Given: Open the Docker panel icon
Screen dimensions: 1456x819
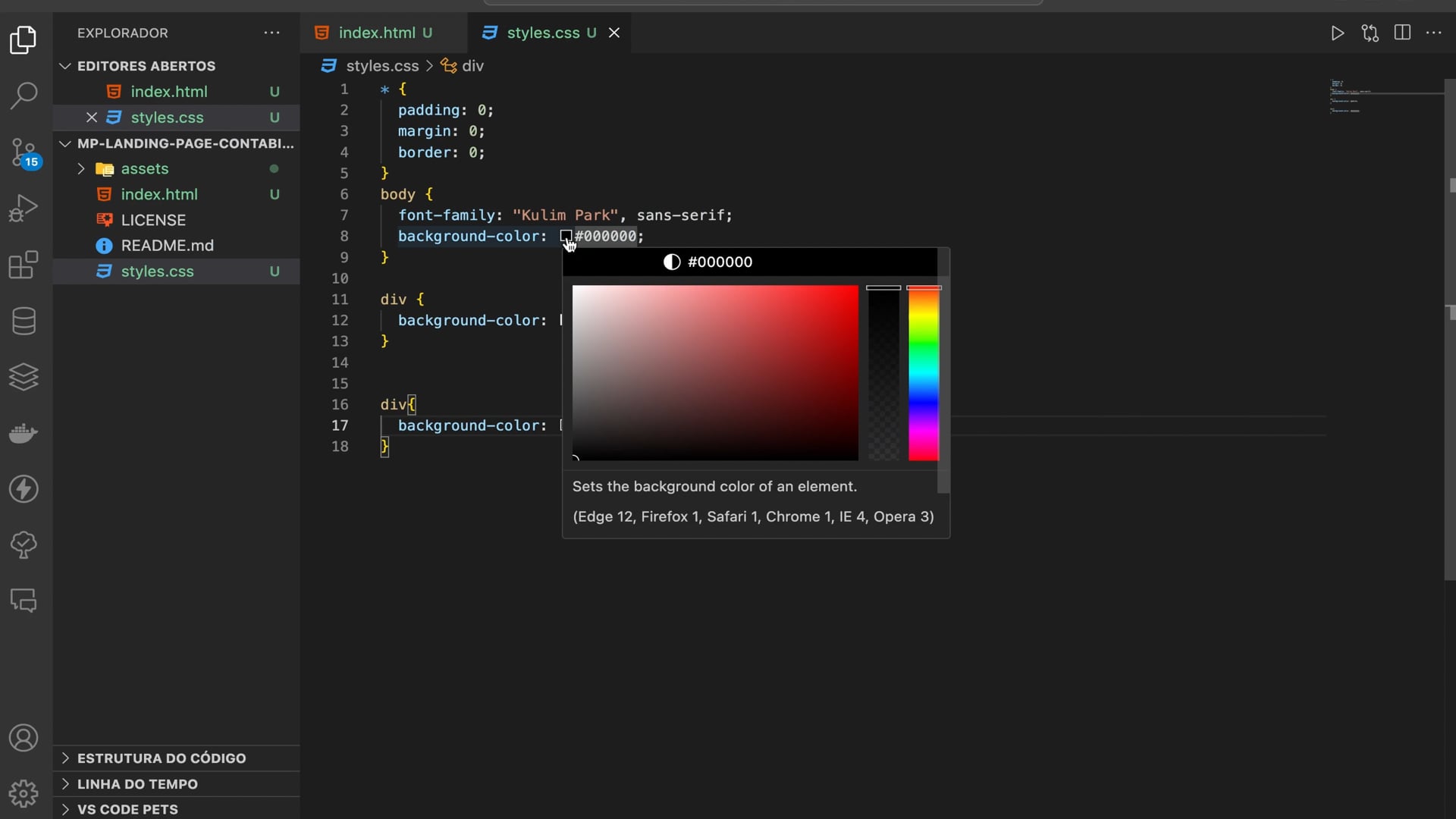Looking at the screenshot, I should (x=24, y=433).
